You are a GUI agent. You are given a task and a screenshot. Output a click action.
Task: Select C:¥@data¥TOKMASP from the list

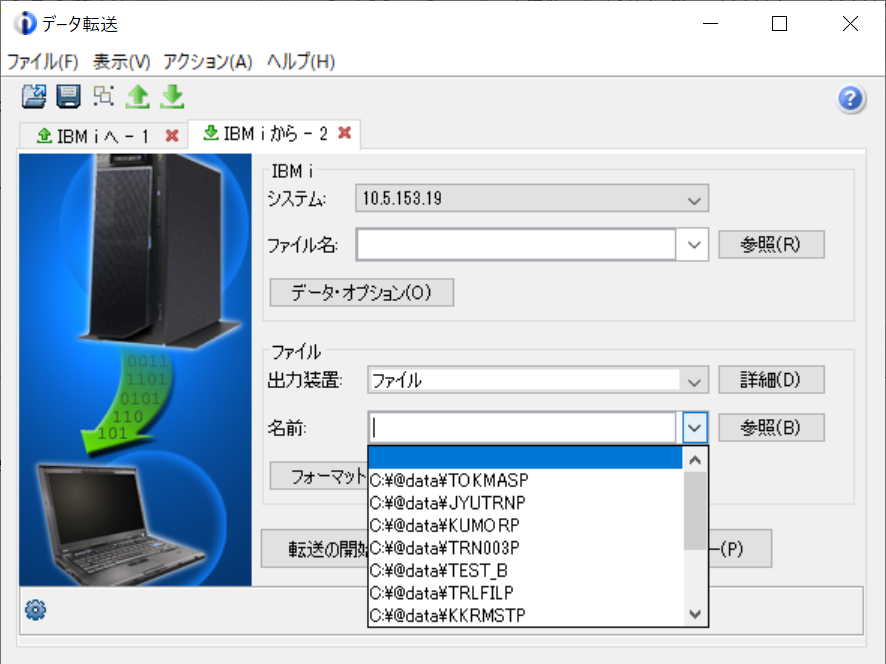(525, 480)
